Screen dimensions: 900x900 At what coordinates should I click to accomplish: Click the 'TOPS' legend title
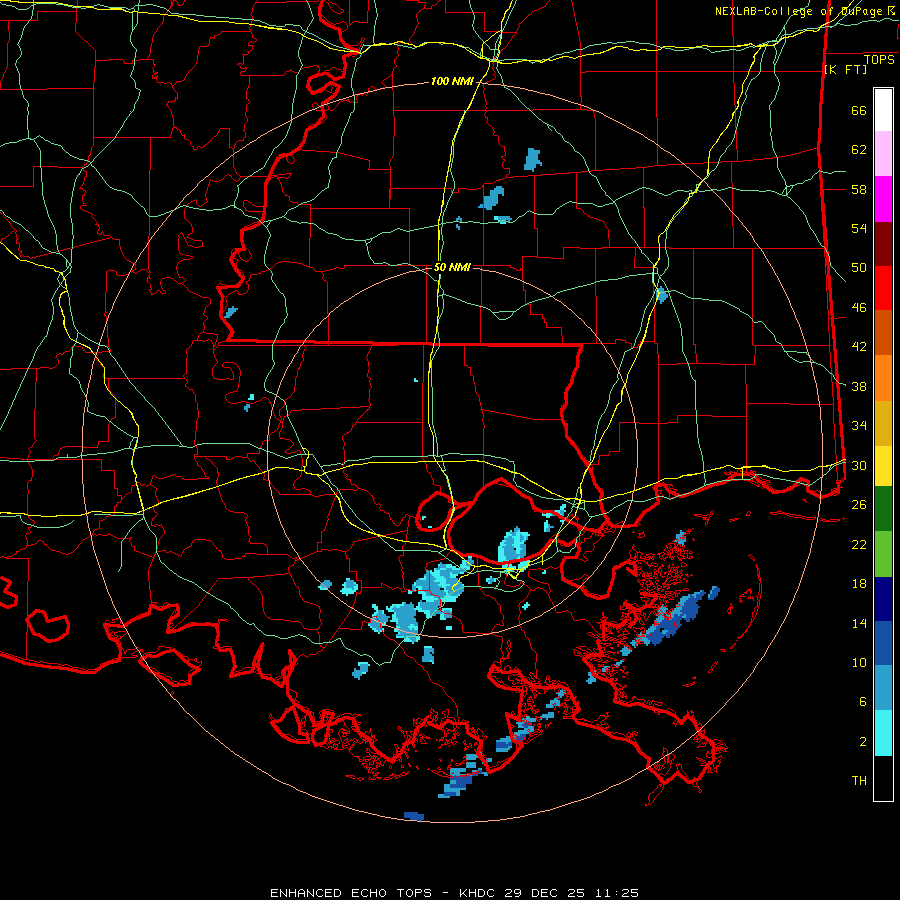coord(879,60)
